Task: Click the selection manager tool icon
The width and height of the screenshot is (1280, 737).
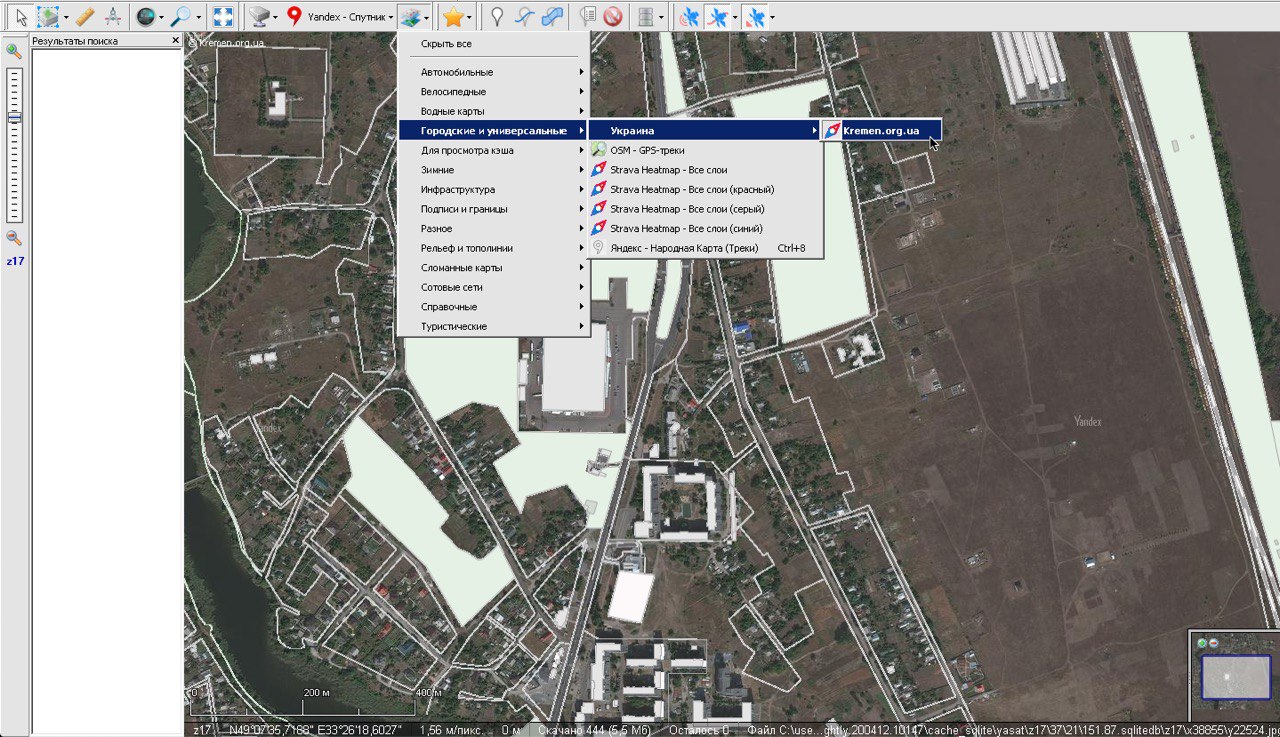Action: 48,16
